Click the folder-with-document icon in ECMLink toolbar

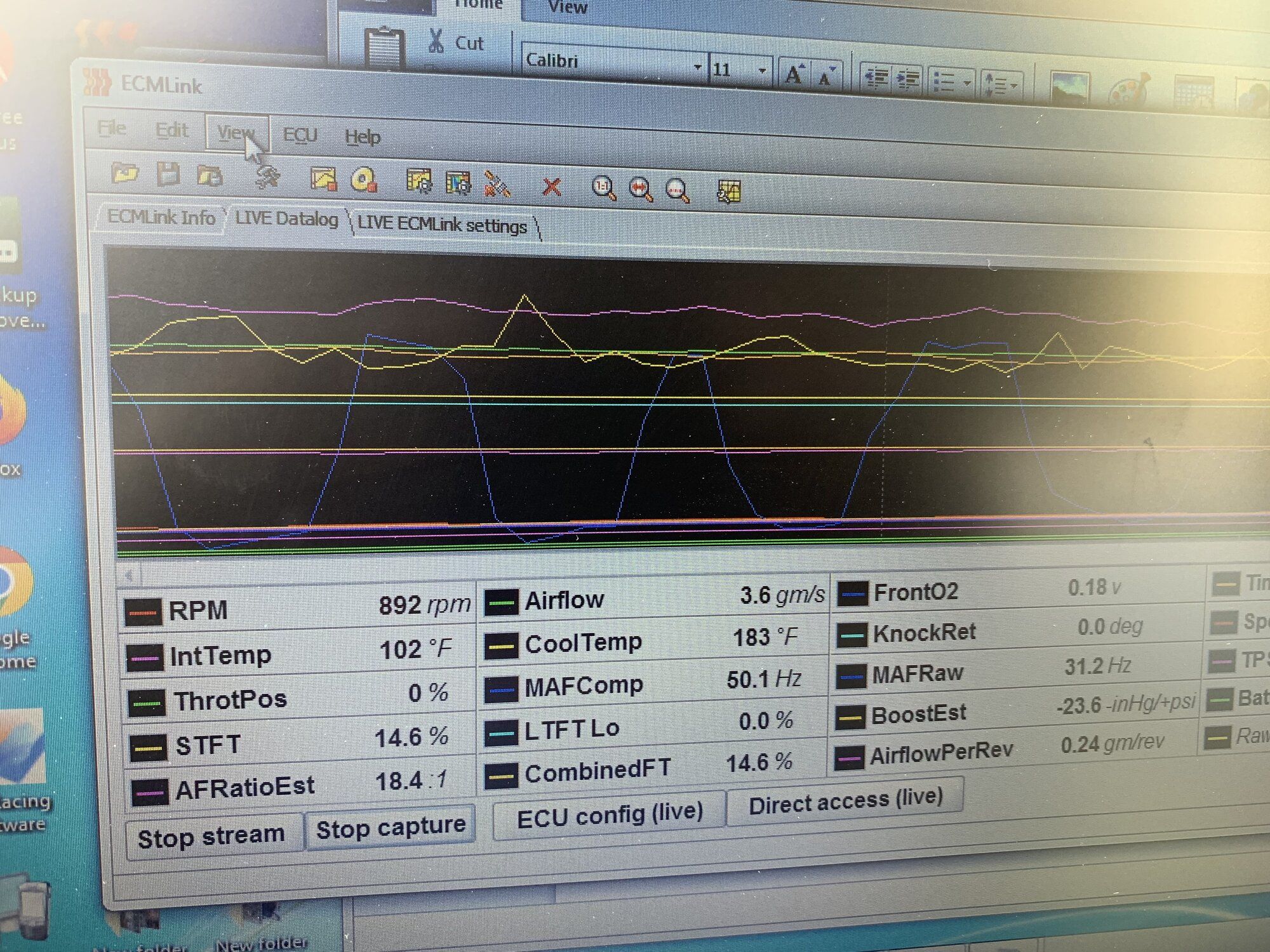[x=210, y=175]
